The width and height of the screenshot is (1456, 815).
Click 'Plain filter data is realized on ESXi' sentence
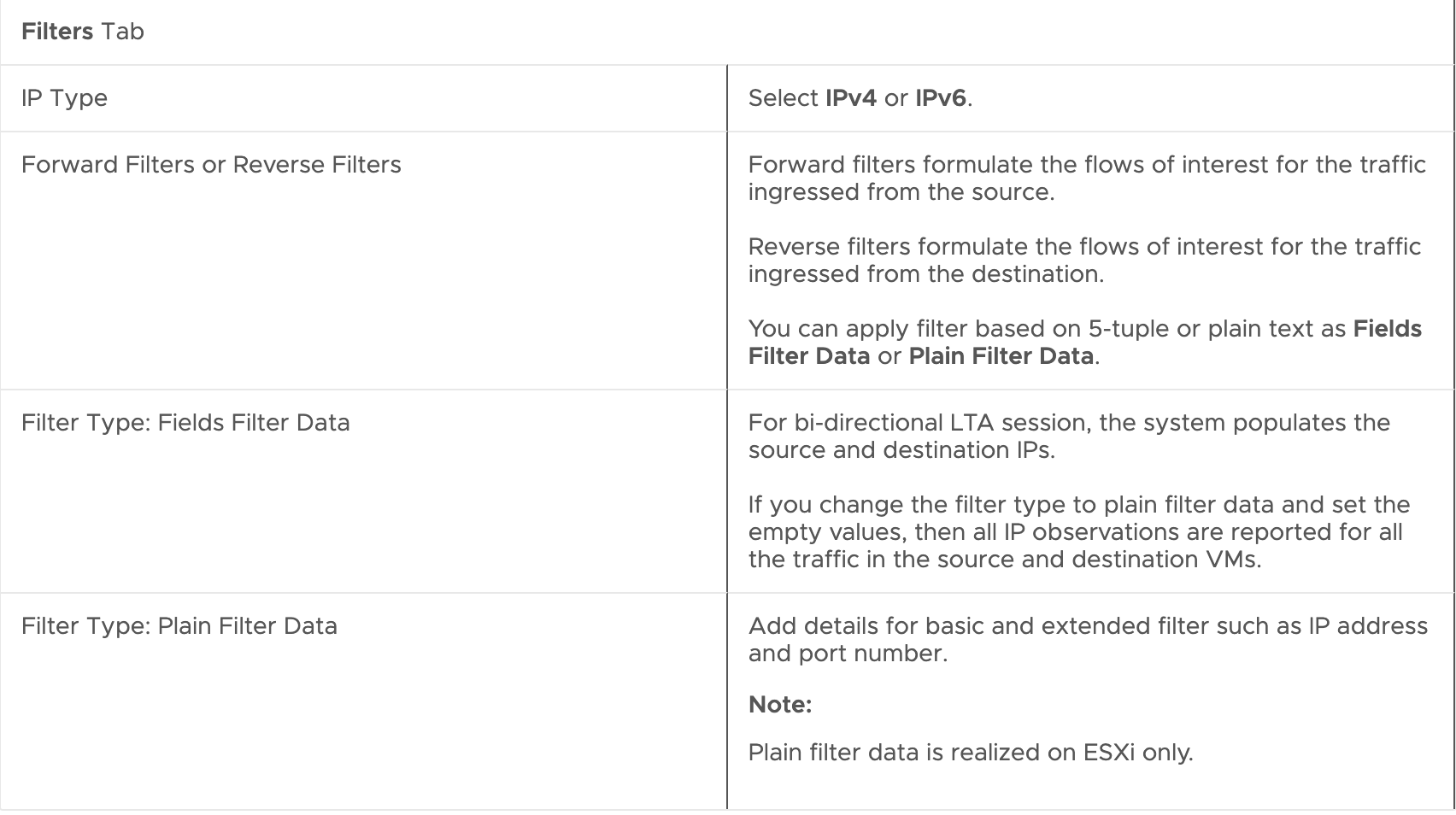coord(970,753)
